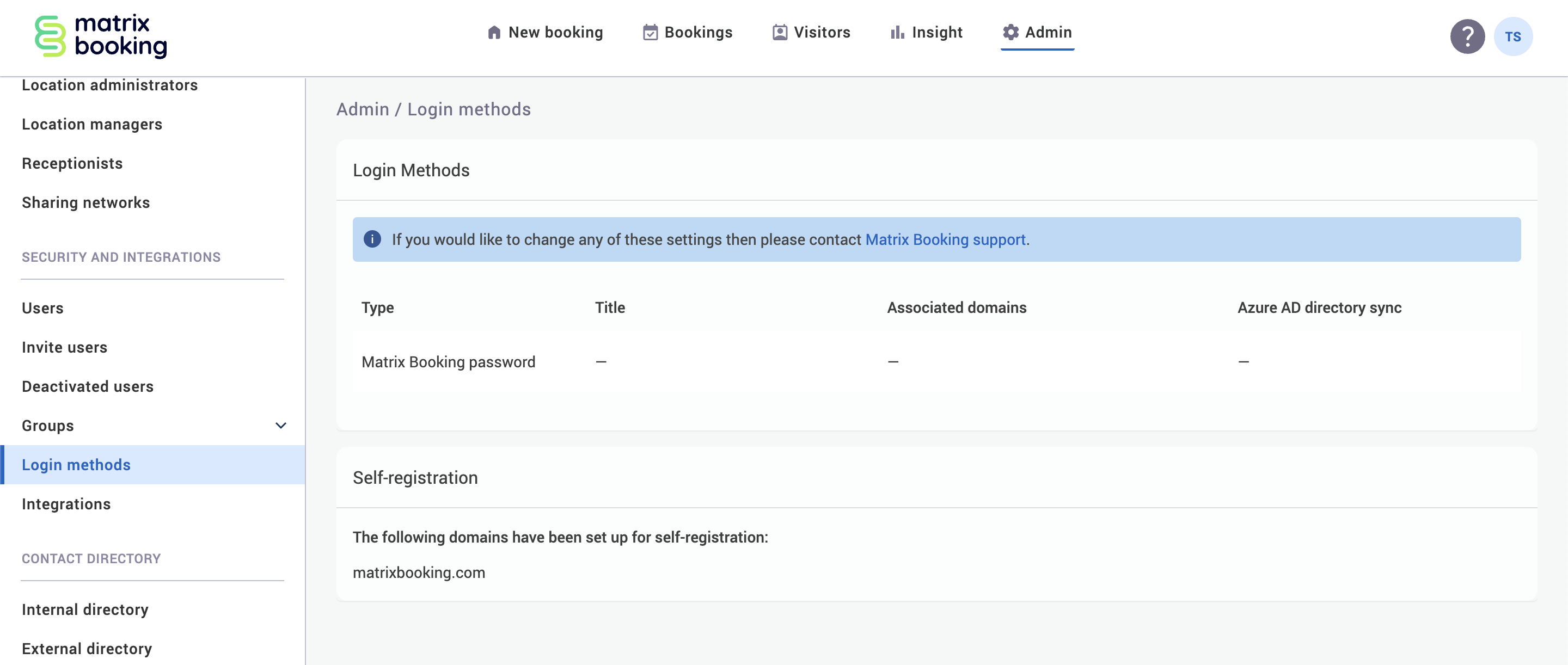Select Internal directory

84,609
